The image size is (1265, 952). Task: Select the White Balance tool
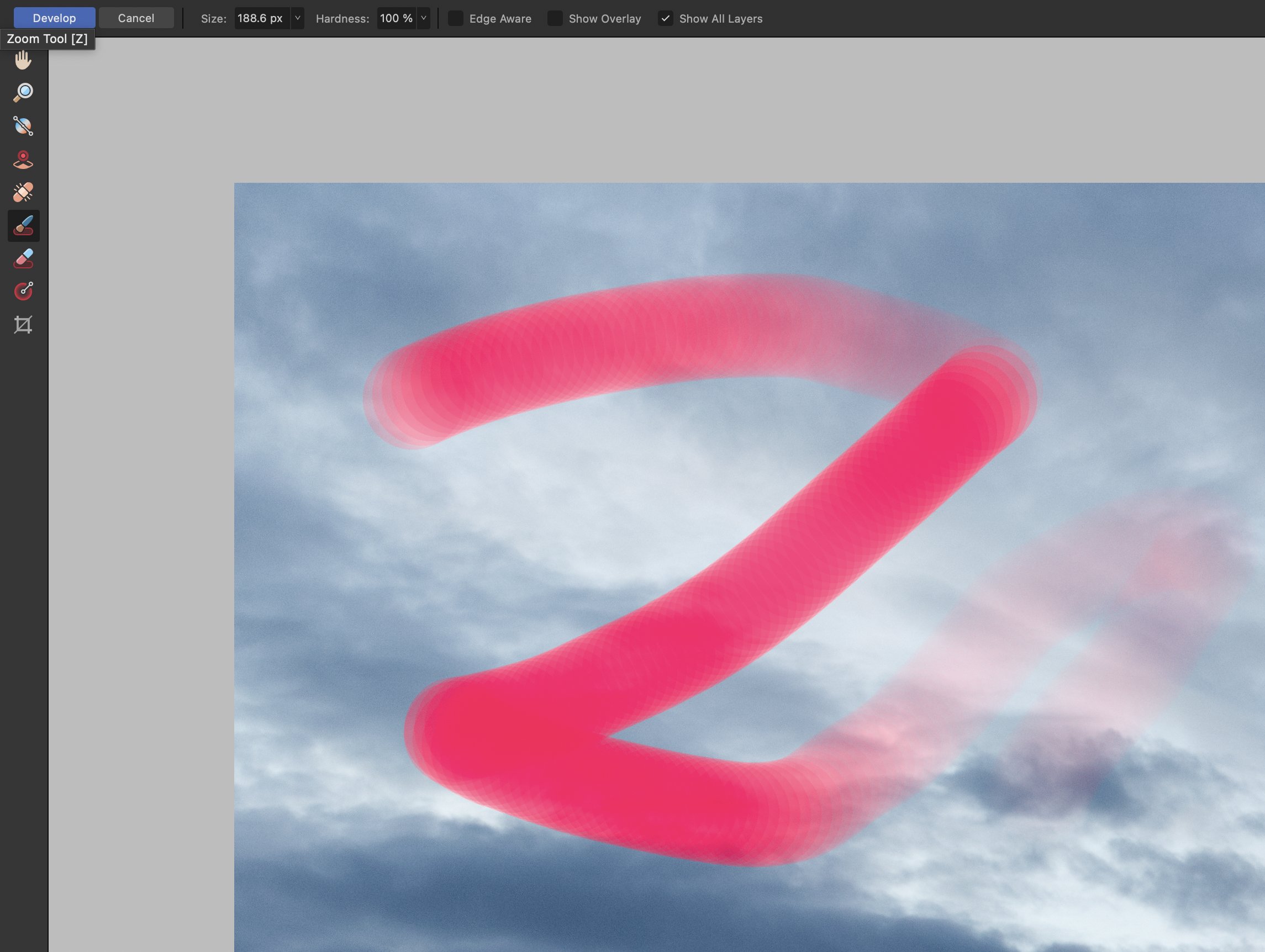(x=23, y=126)
